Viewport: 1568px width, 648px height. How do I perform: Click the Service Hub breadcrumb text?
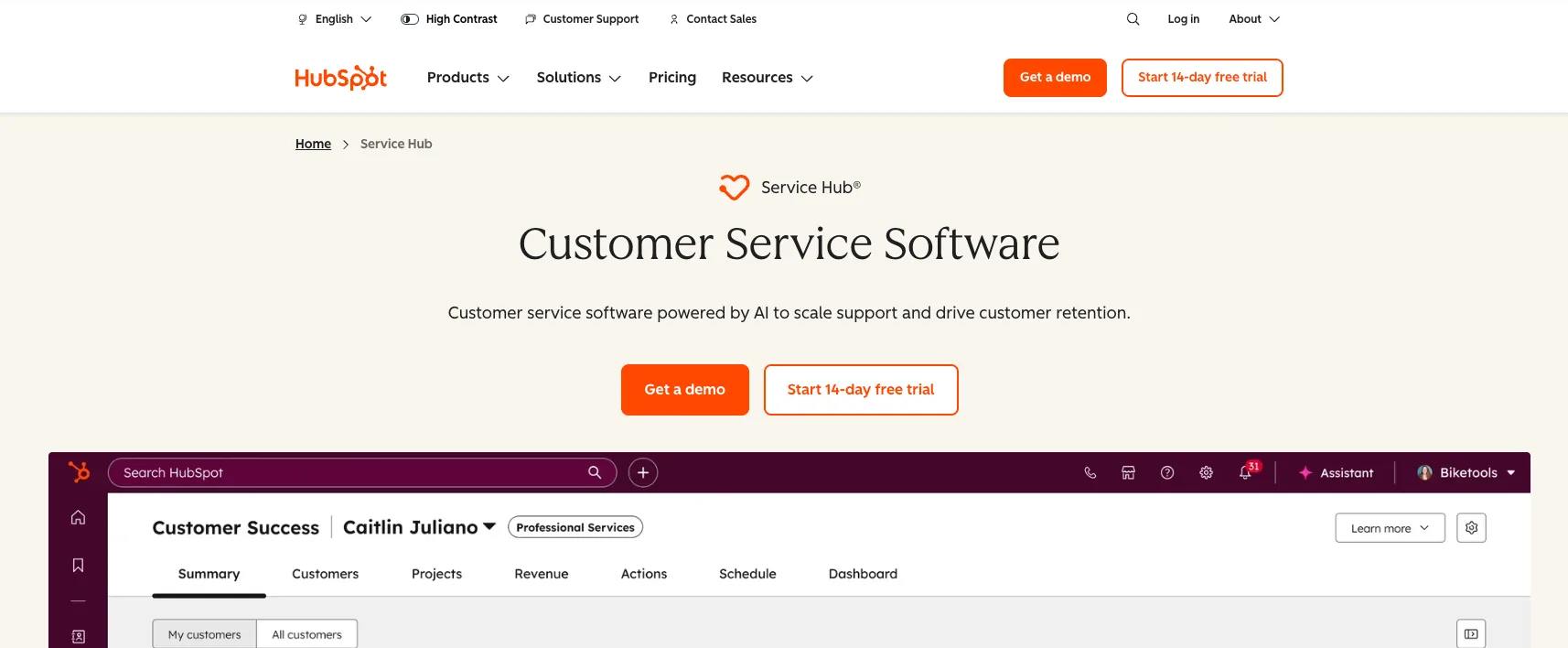(396, 144)
